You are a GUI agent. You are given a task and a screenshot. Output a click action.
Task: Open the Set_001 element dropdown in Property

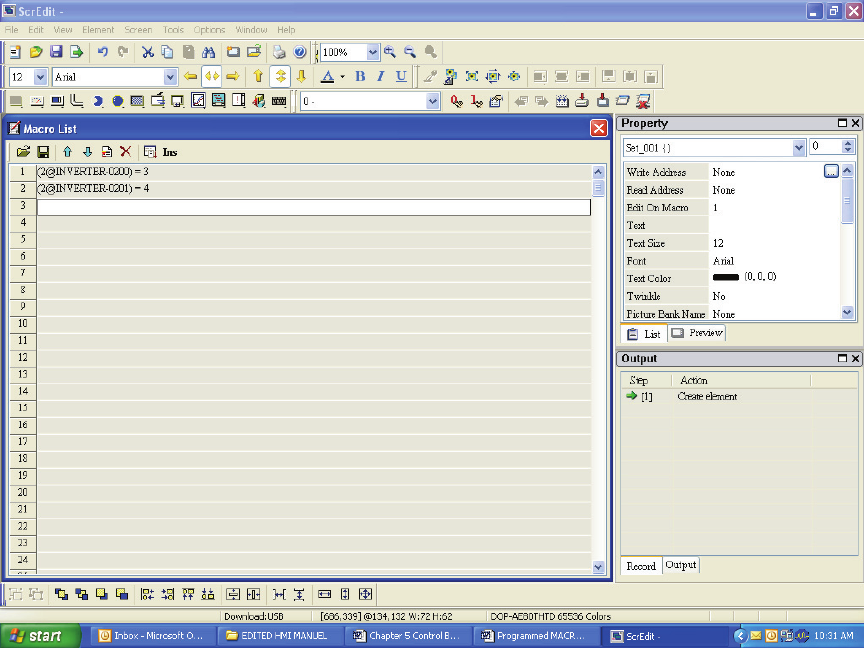click(798, 147)
